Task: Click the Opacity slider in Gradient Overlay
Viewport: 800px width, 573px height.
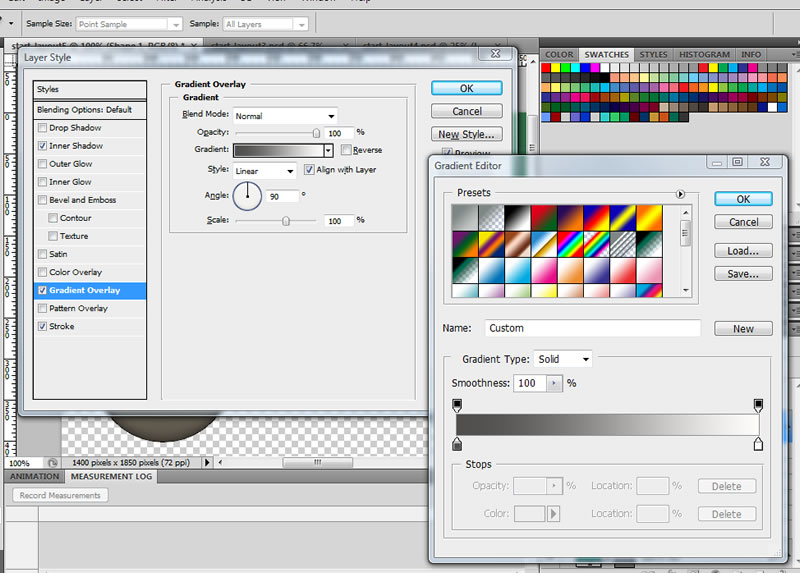Action: point(278,133)
